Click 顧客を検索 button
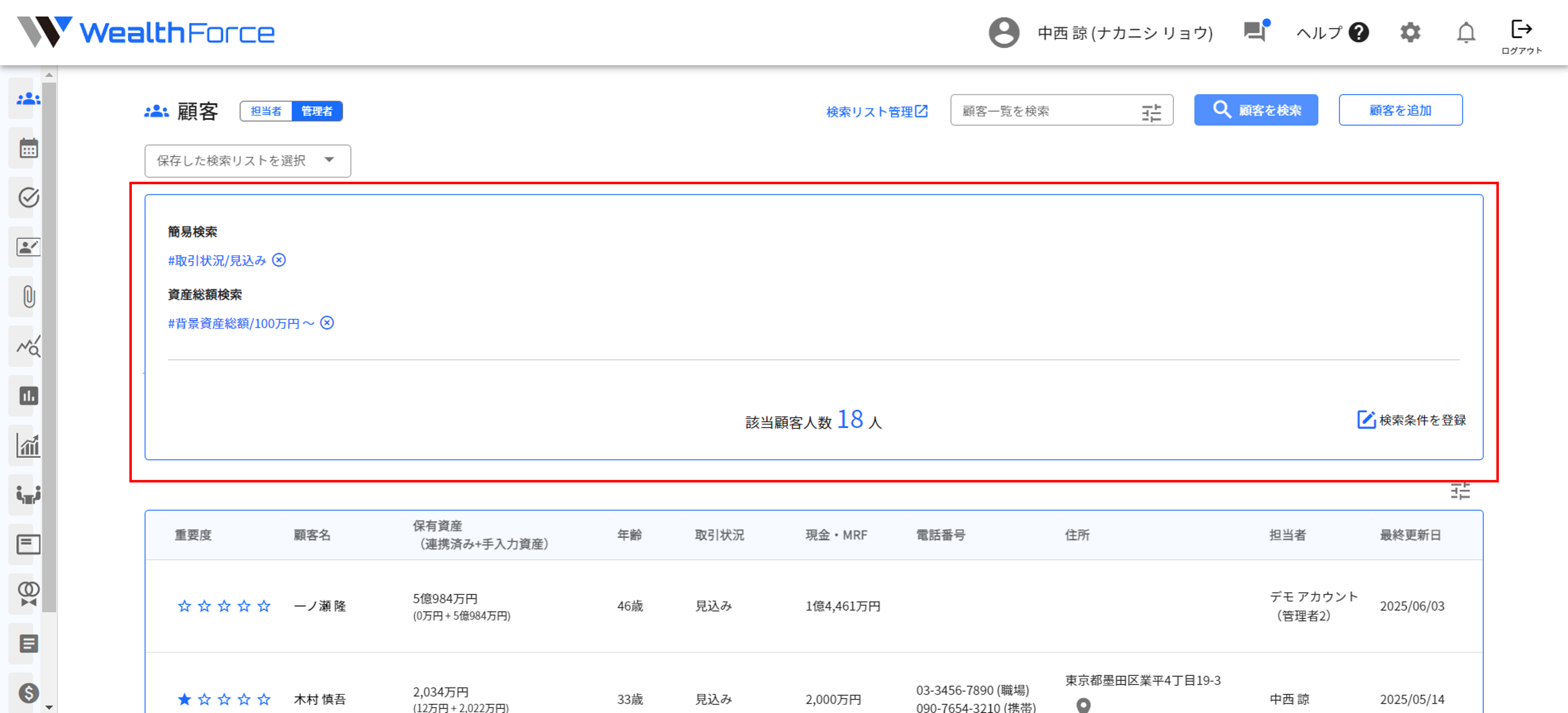 [x=1256, y=110]
